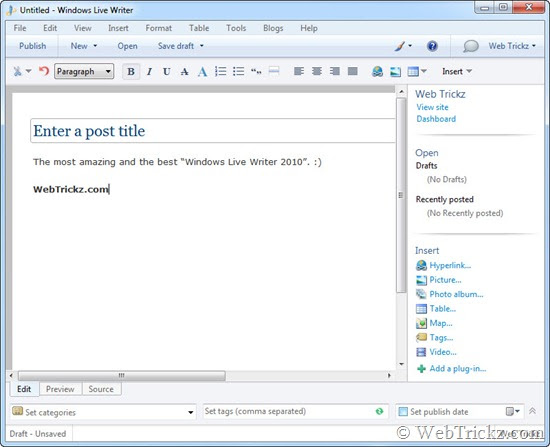This screenshot has height=447, width=550.
Task: Click sidebar Table icon
Action: pyautogui.click(x=421, y=309)
